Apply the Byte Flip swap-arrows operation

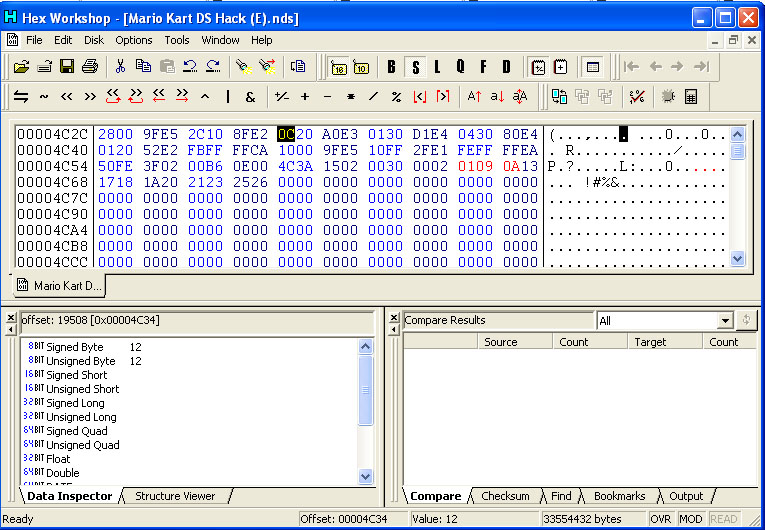point(20,97)
